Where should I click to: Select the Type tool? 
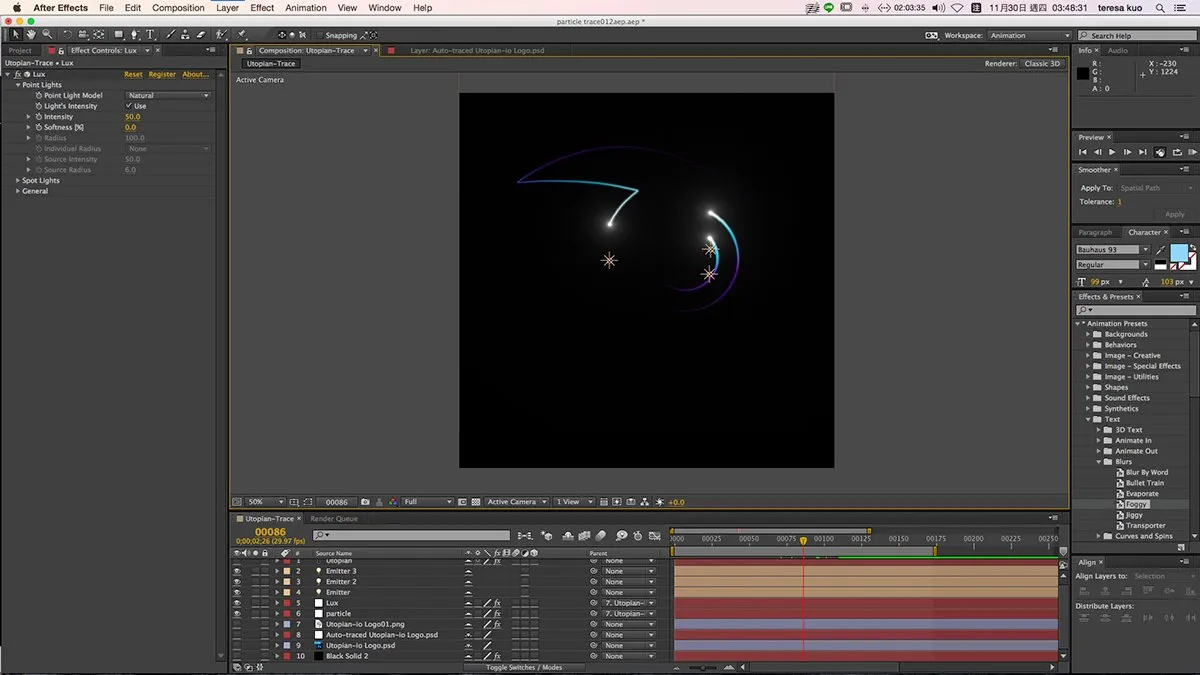(150, 35)
